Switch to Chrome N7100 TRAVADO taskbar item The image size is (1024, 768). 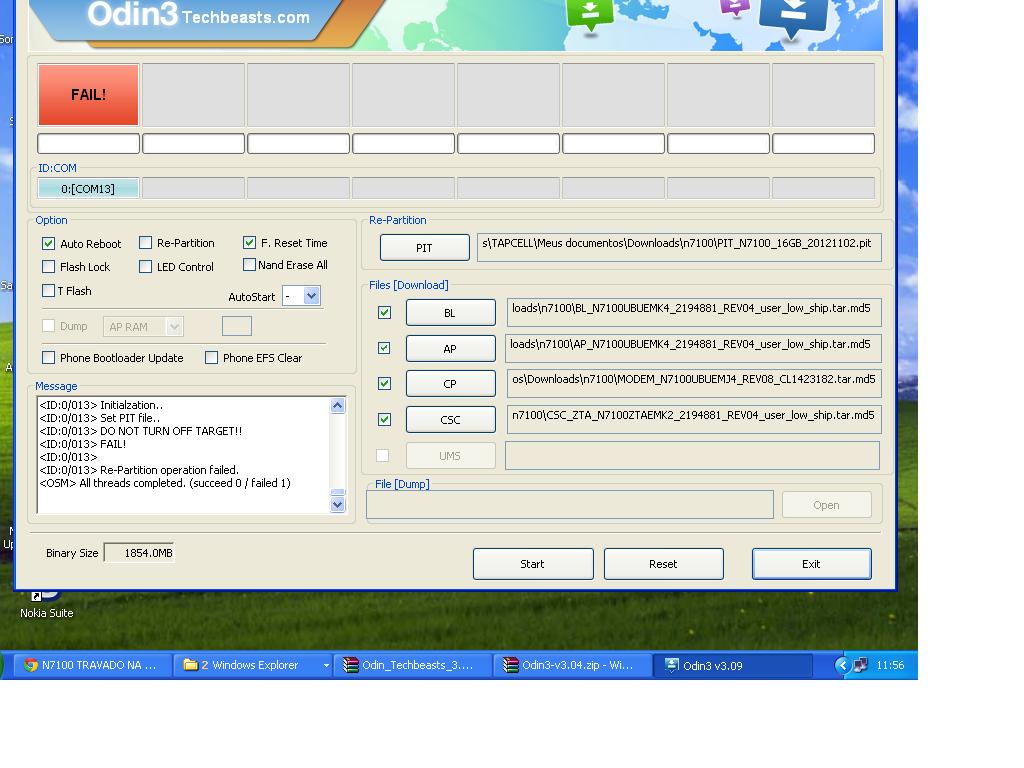91,665
